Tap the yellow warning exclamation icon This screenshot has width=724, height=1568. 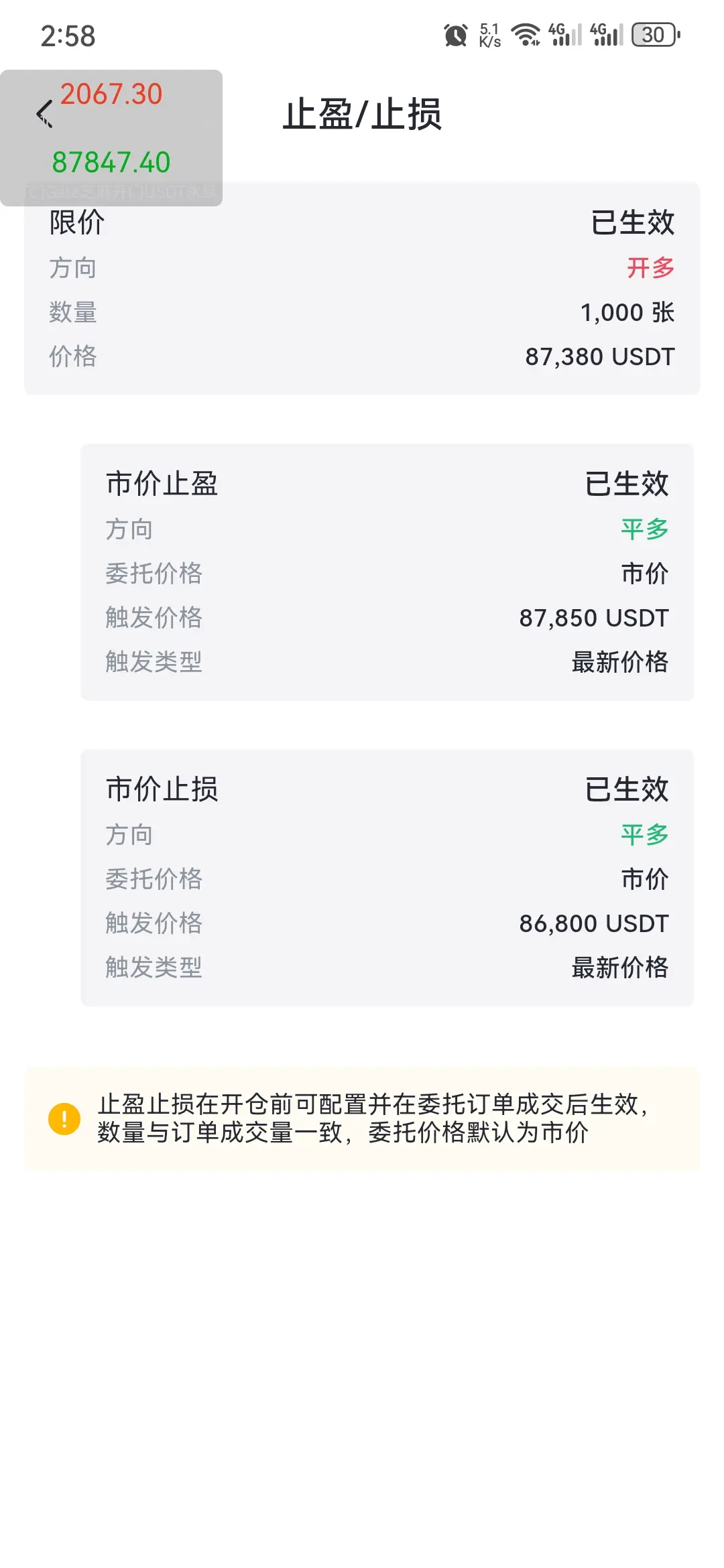[64, 1119]
